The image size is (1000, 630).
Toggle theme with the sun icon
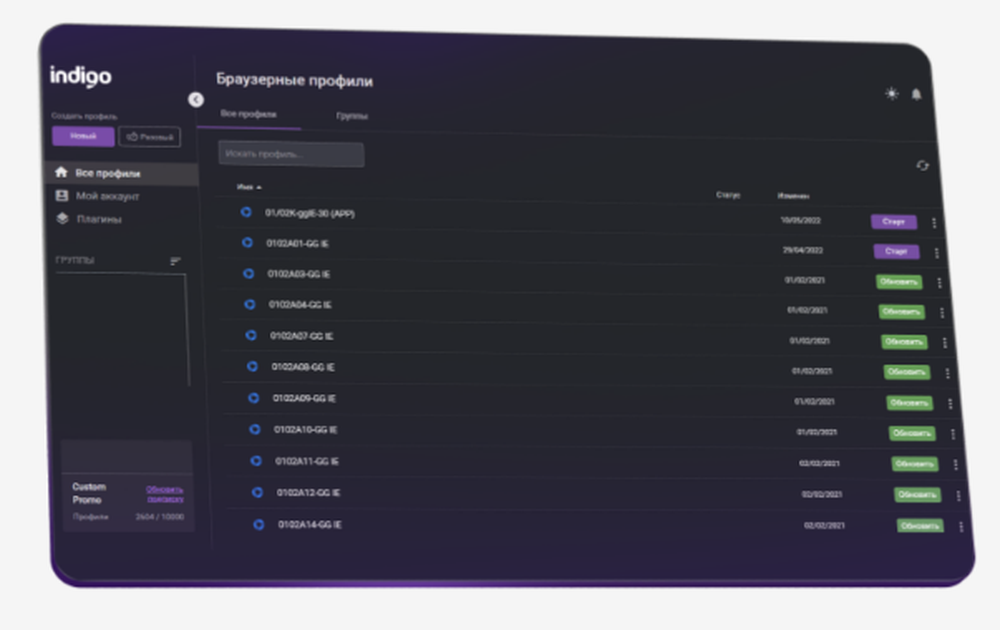coord(889,93)
